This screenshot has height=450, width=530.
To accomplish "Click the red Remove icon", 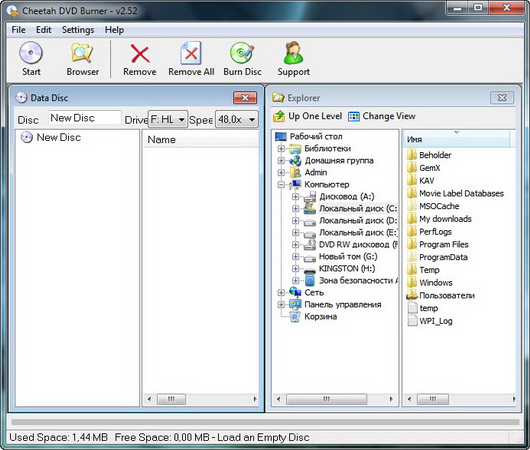I will tap(140, 53).
